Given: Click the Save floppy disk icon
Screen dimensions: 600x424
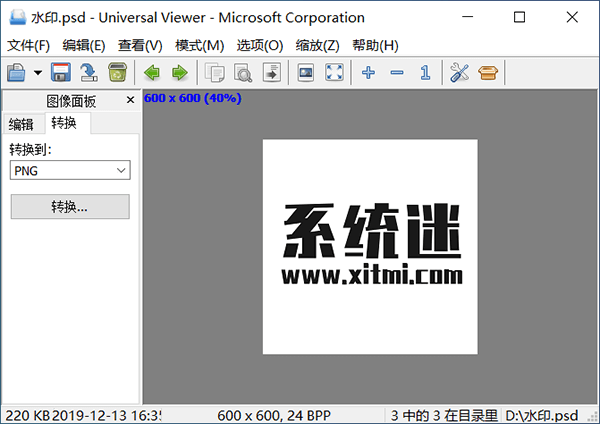Looking at the screenshot, I should coord(61,72).
